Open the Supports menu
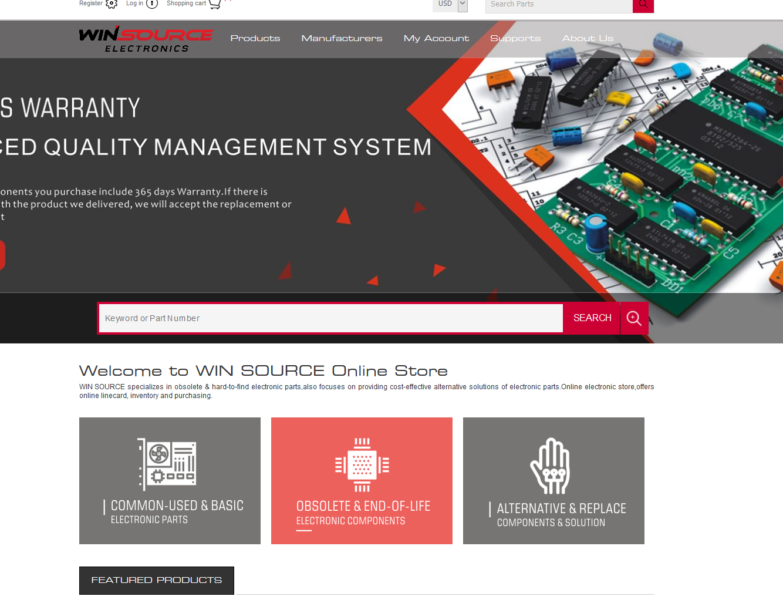This screenshot has width=783, height=600. point(515,39)
